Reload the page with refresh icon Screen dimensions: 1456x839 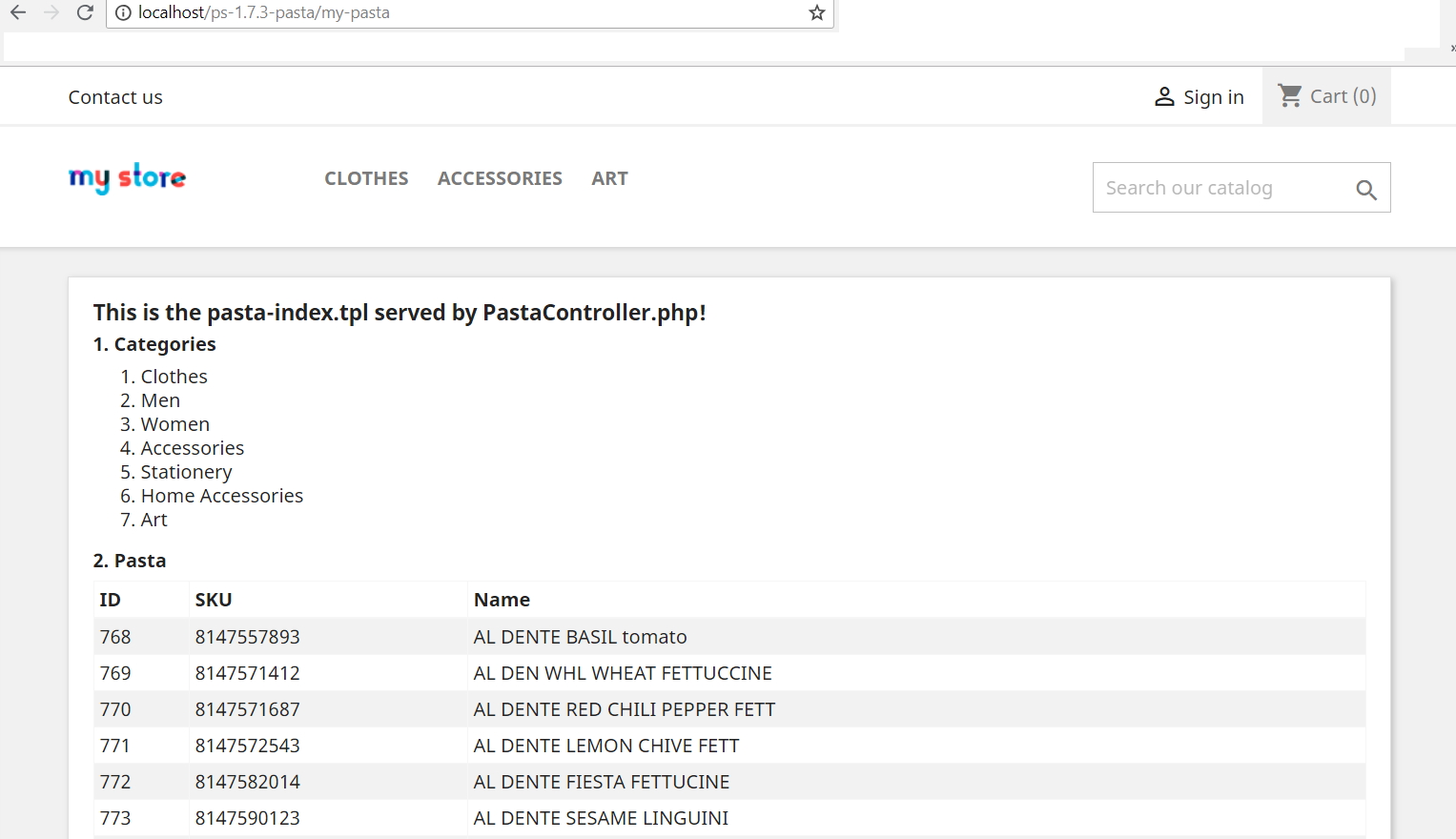(85, 12)
